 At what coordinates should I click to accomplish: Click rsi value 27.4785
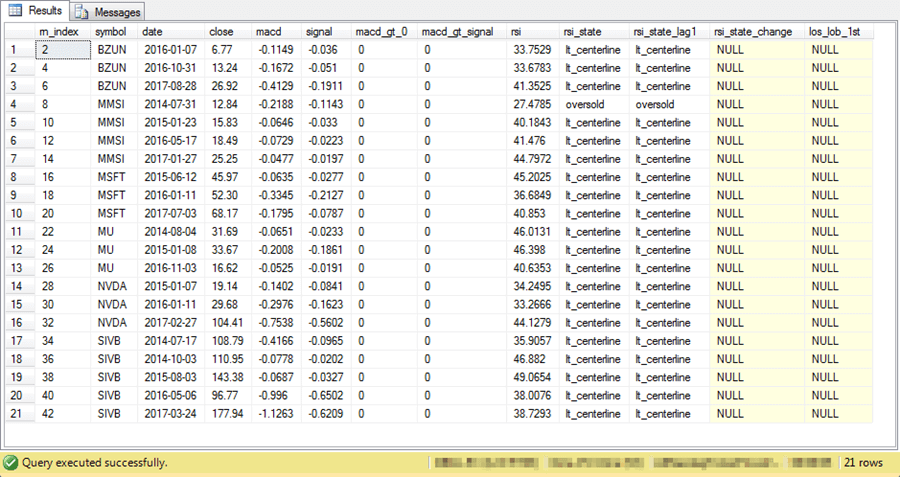click(531, 104)
